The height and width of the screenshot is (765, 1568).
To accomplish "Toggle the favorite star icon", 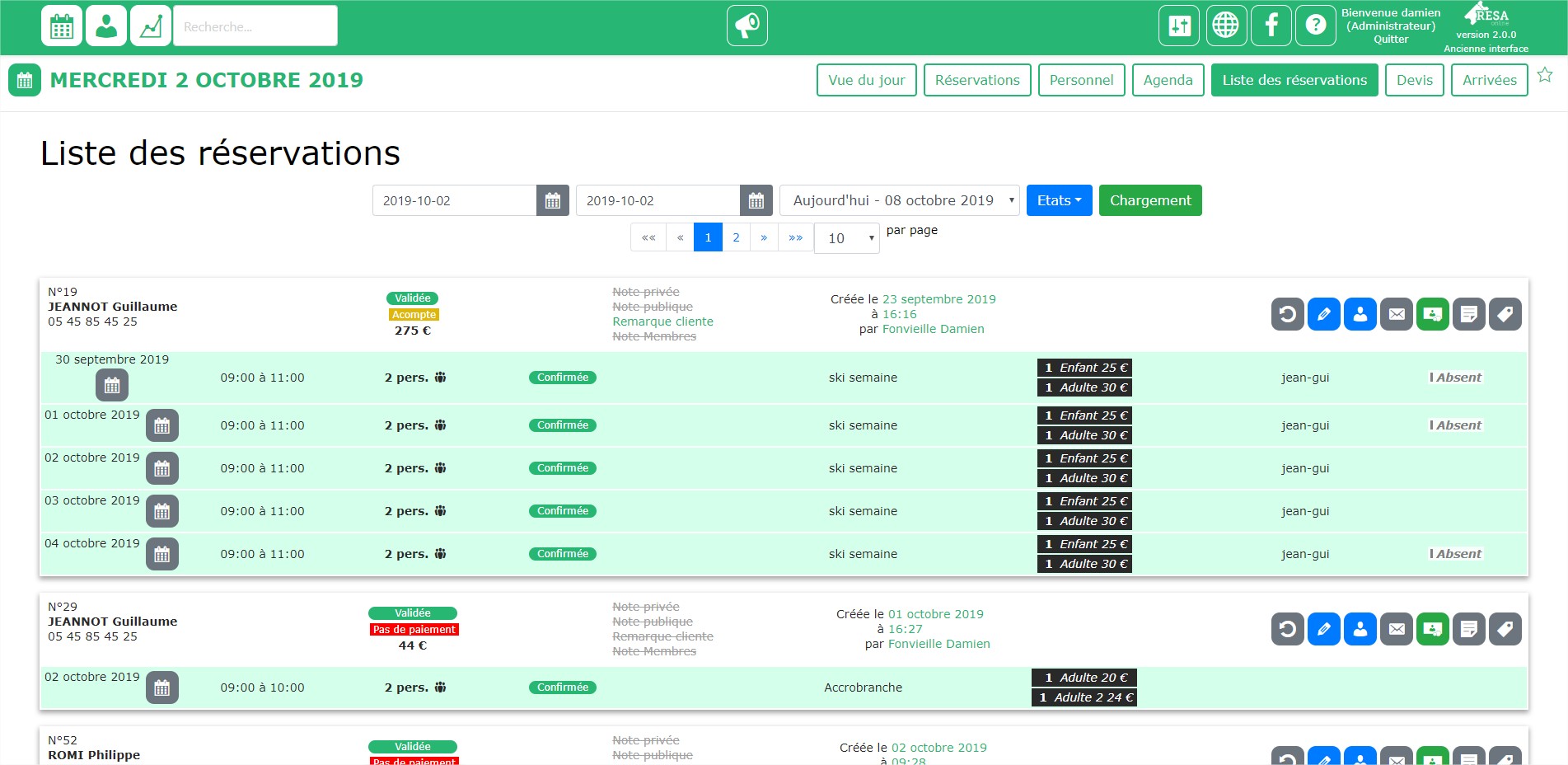I will (1545, 75).
